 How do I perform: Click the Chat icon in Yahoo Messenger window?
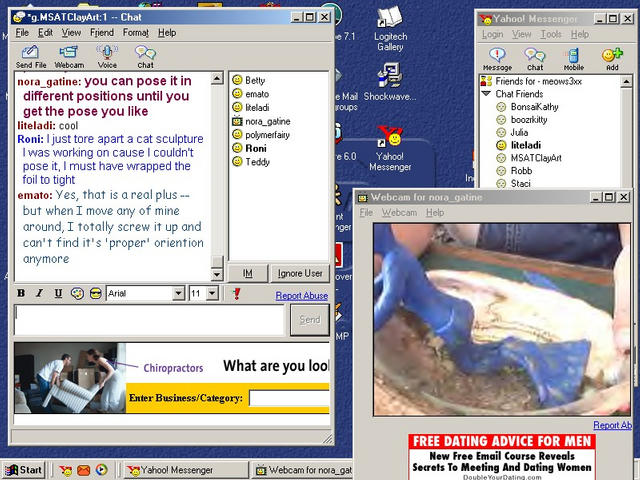click(535, 59)
